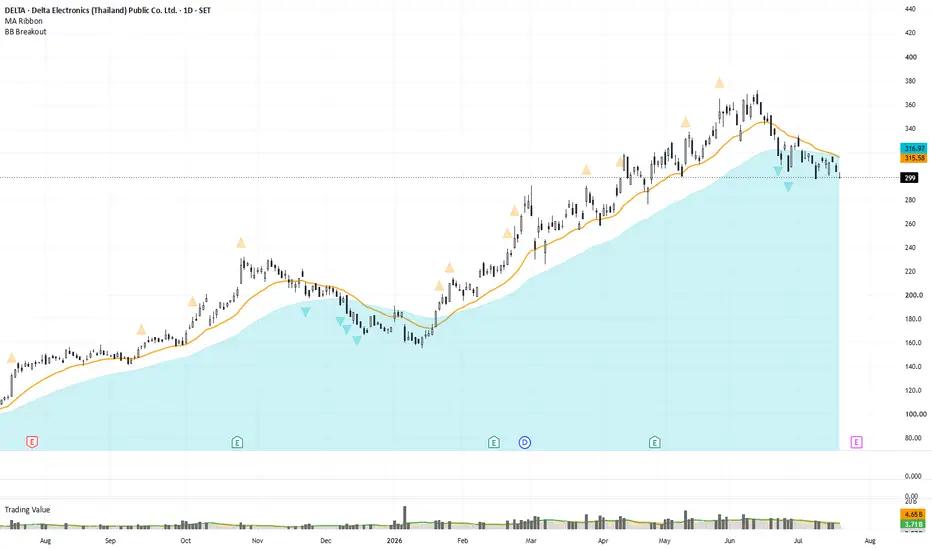Click the Mar label on time axis

[531, 540]
